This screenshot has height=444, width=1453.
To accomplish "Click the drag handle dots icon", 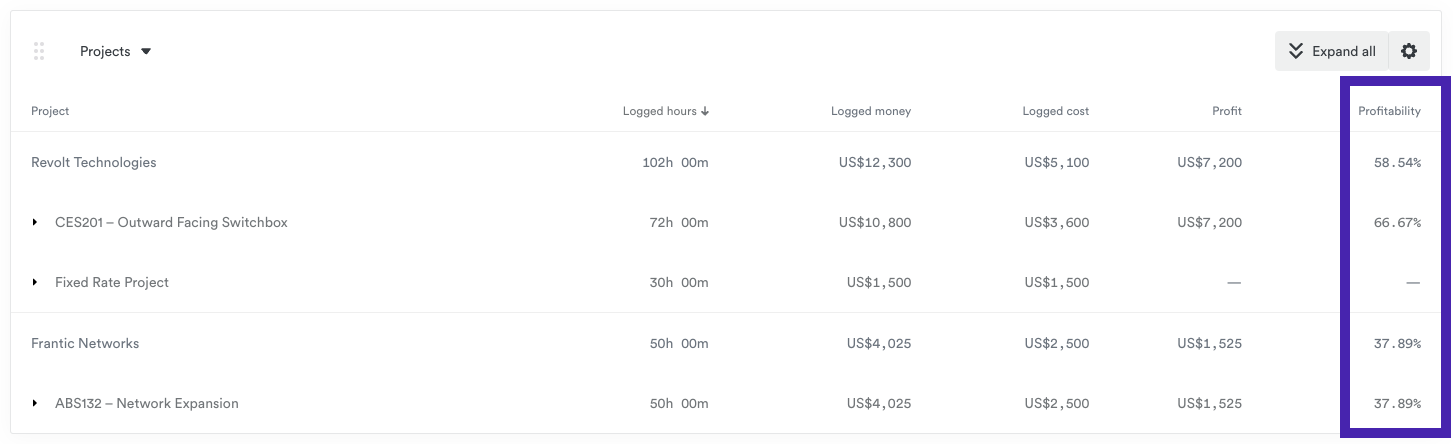I will (39, 51).
